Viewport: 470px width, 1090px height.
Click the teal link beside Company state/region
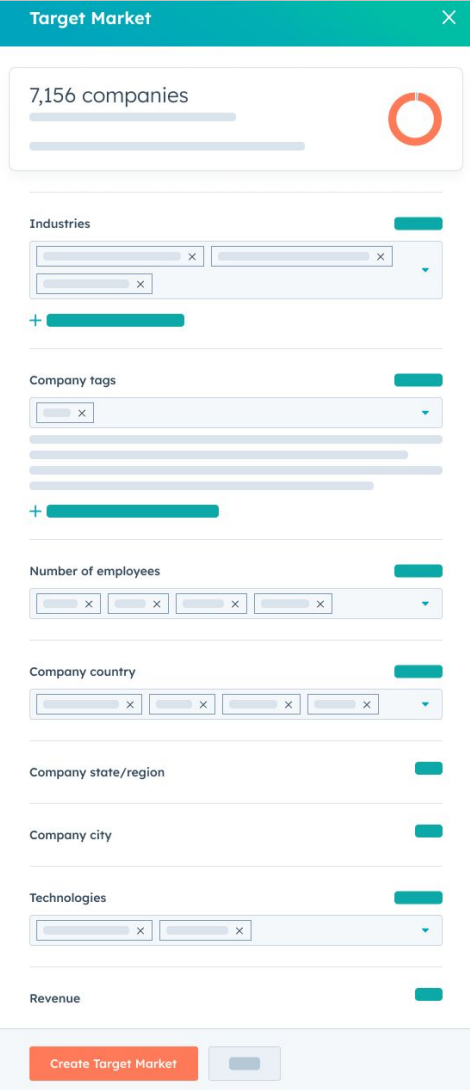coord(428,768)
